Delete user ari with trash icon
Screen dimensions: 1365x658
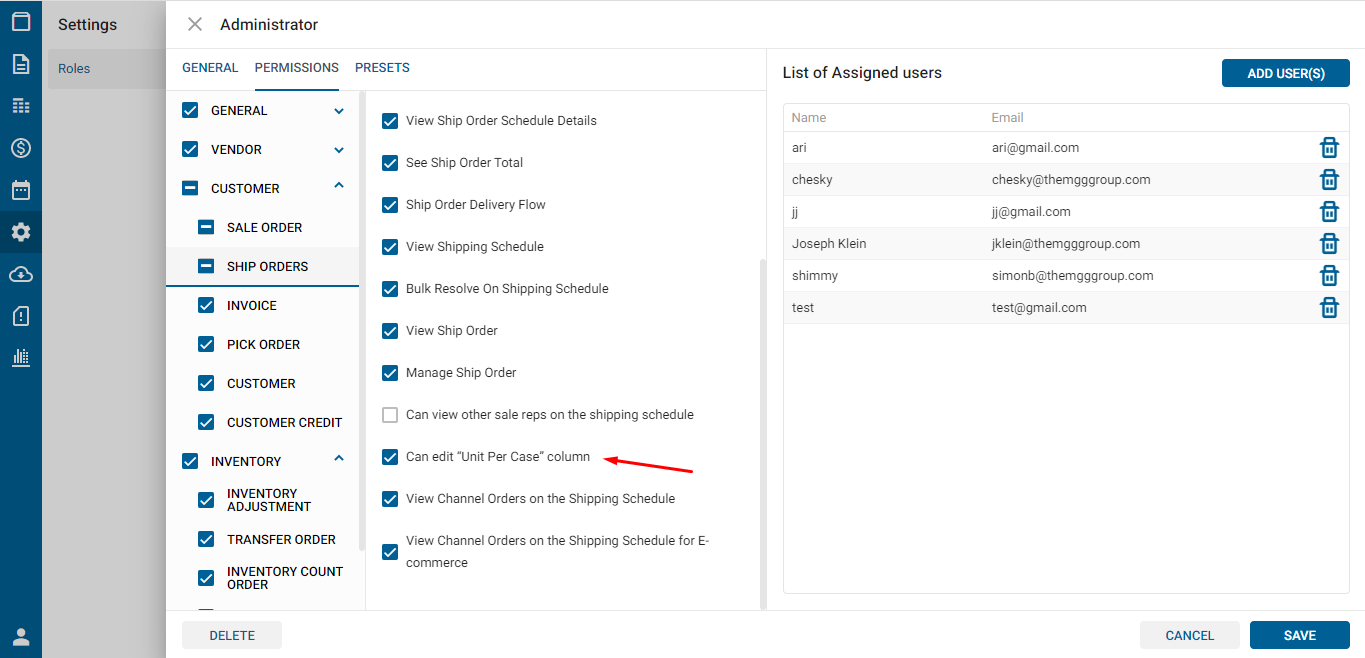(x=1329, y=148)
